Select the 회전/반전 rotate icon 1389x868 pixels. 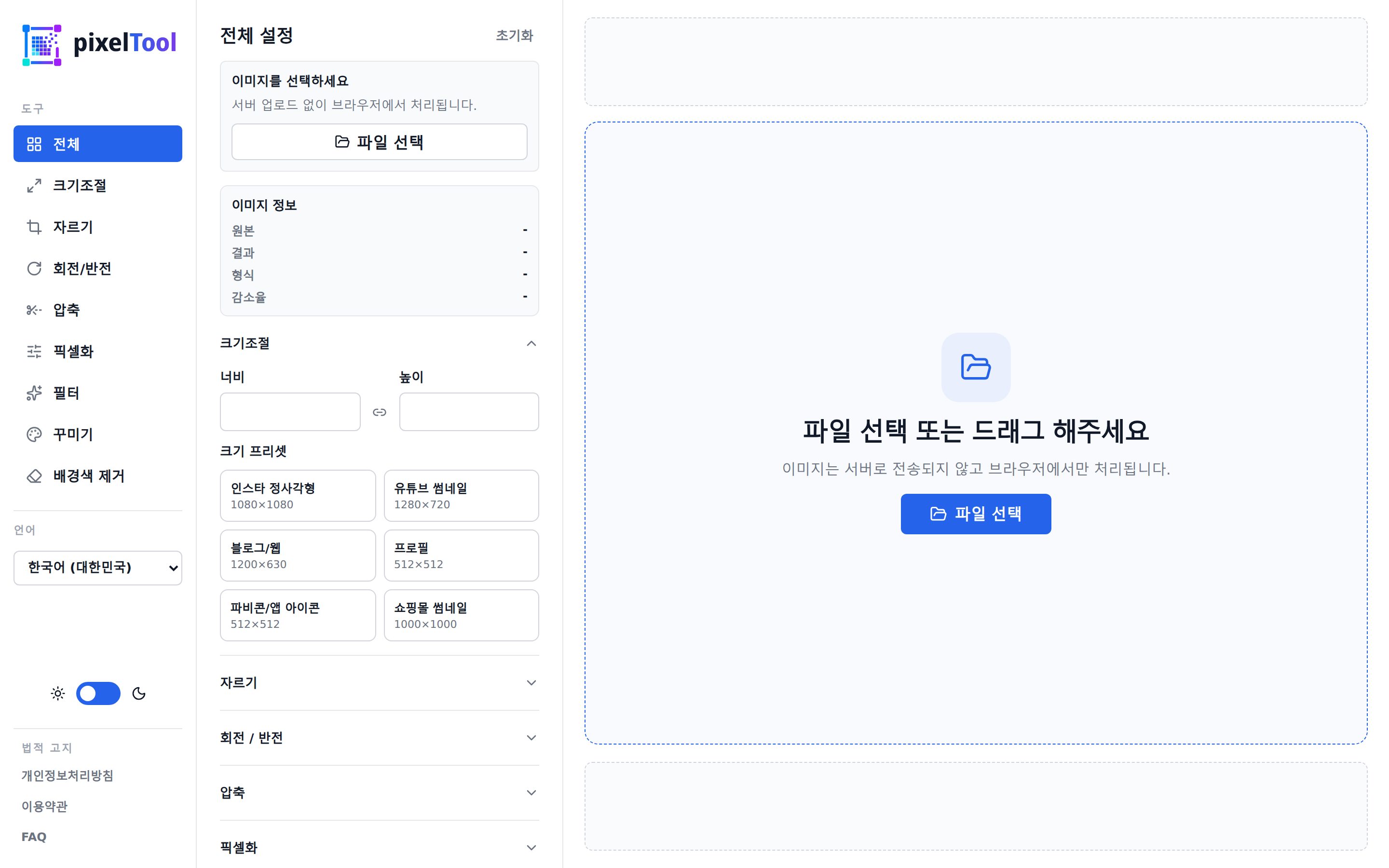pyautogui.click(x=34, y=268)
